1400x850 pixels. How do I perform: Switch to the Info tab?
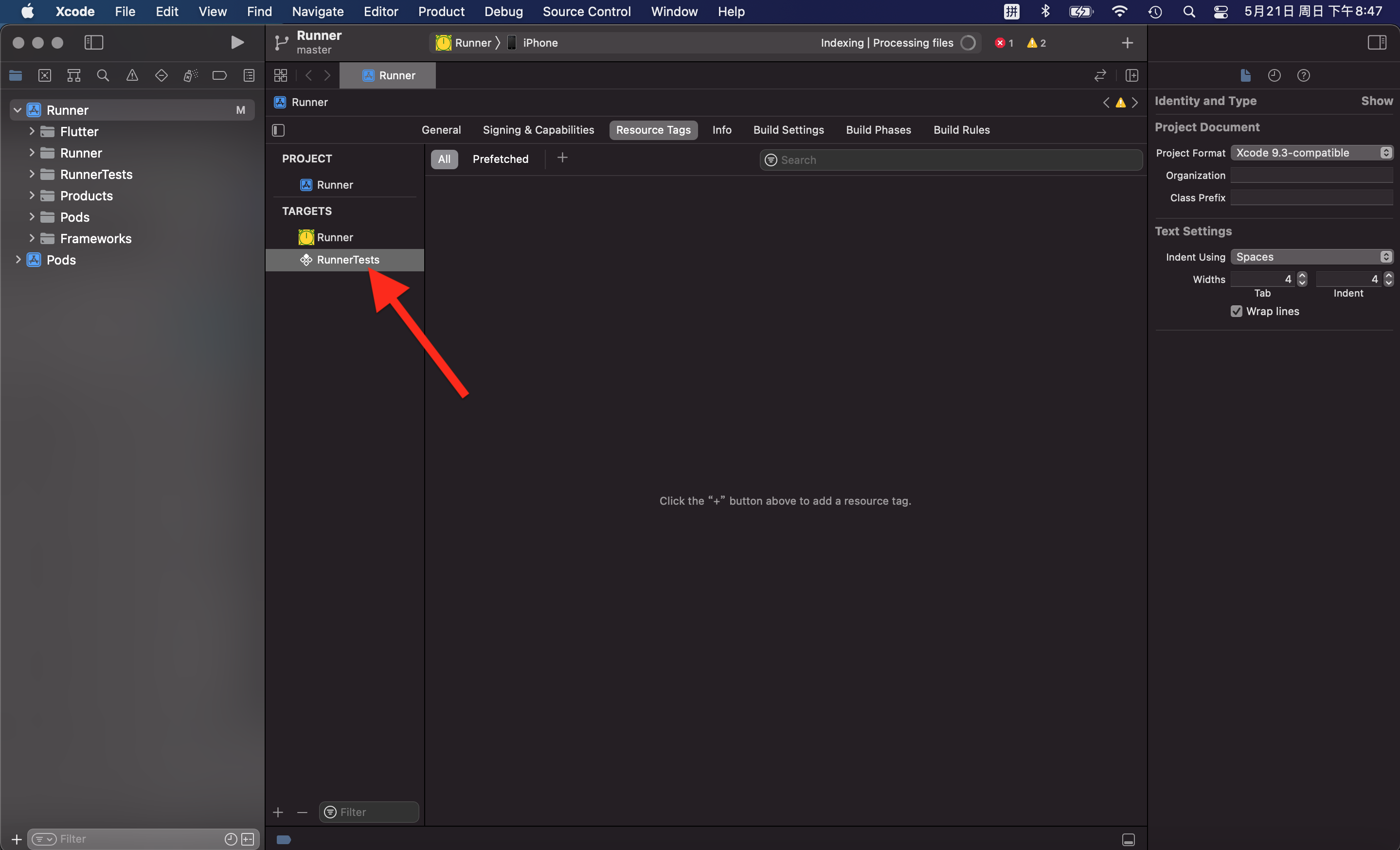pos(721,130)
